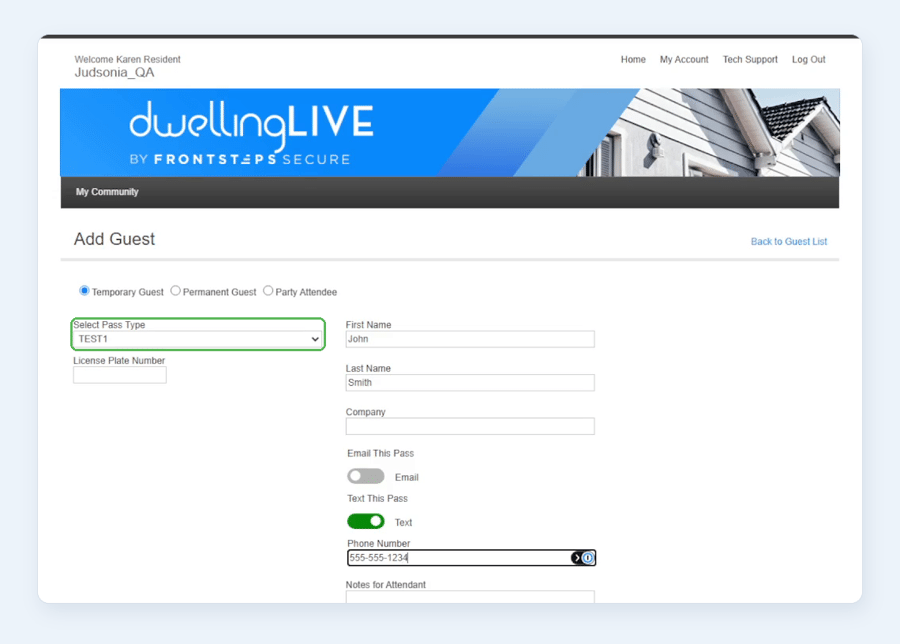
Task: Click the password manager icon in Phone Number field
Action: coord(583,558)
